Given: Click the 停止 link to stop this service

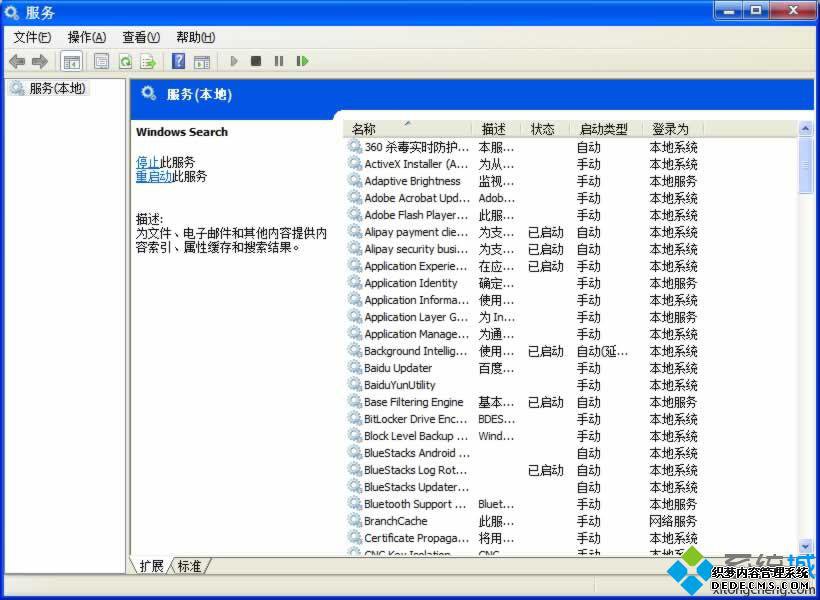Looking at the screenshot, I should click(x=147, y=162).
